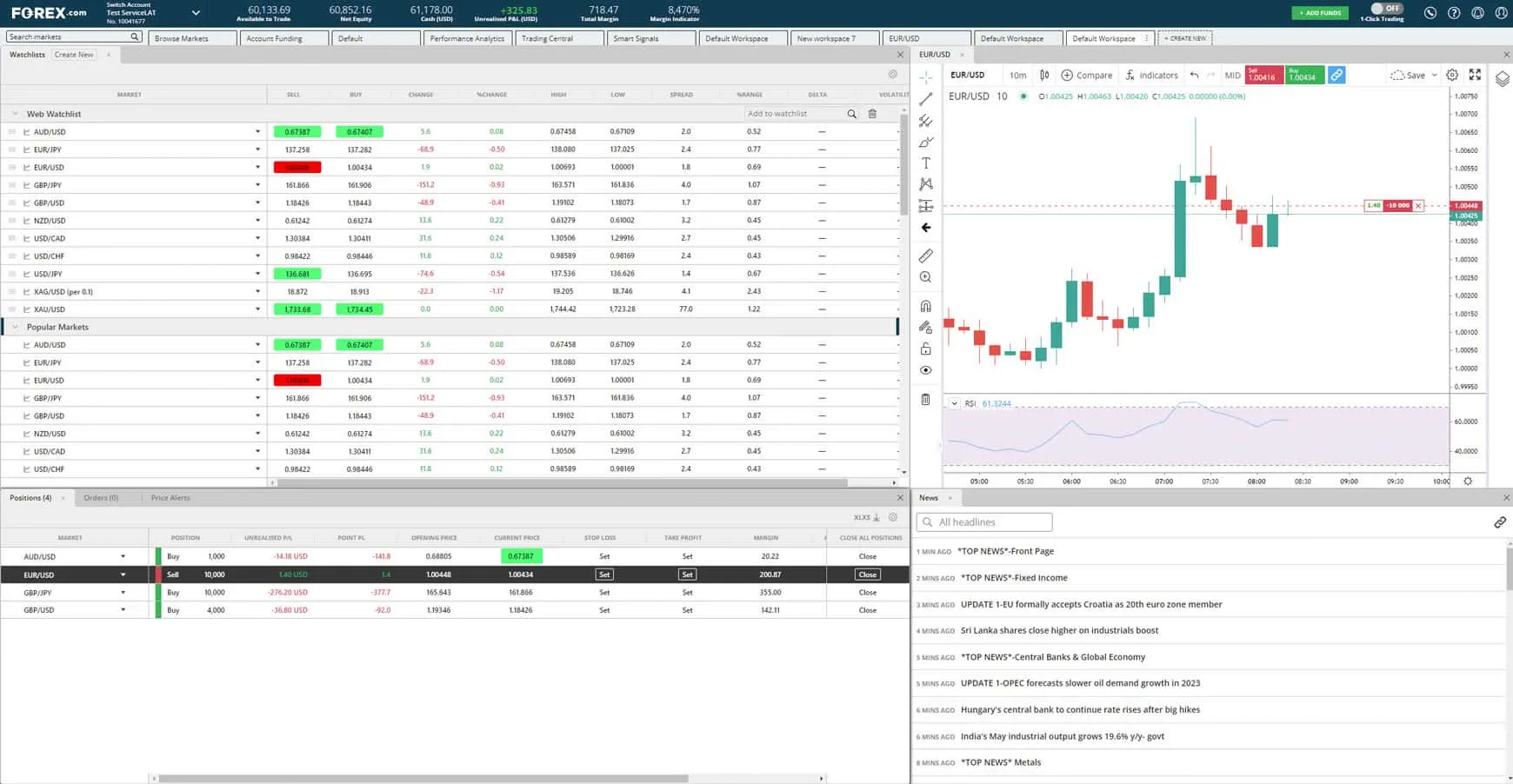Open the chart settings gear
The height and width of the screenshot is (784, 1513).
click(x=1451, y=75)
